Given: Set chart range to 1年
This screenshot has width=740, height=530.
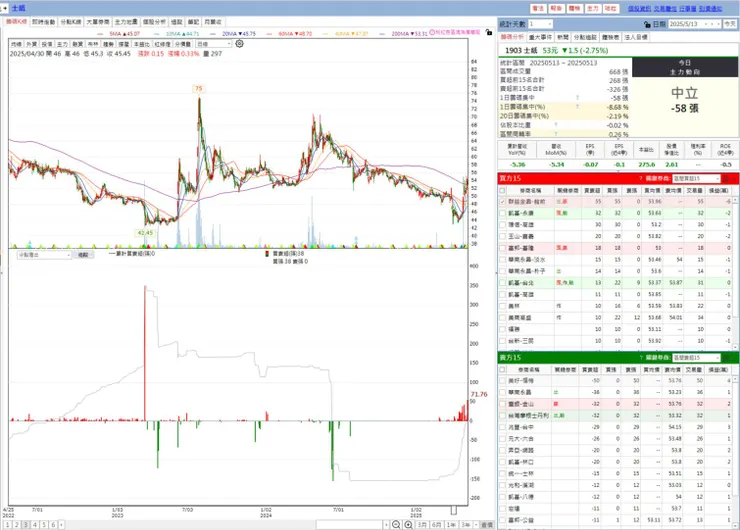Looking at the screenshot, I should 451,525.
